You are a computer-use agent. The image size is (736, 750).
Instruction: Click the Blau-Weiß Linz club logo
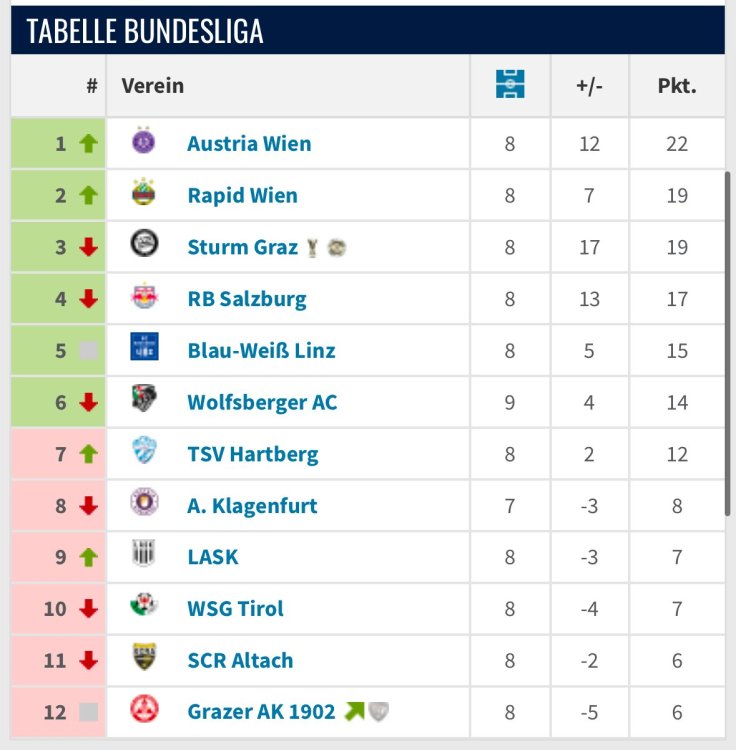(x=144, y=349)
